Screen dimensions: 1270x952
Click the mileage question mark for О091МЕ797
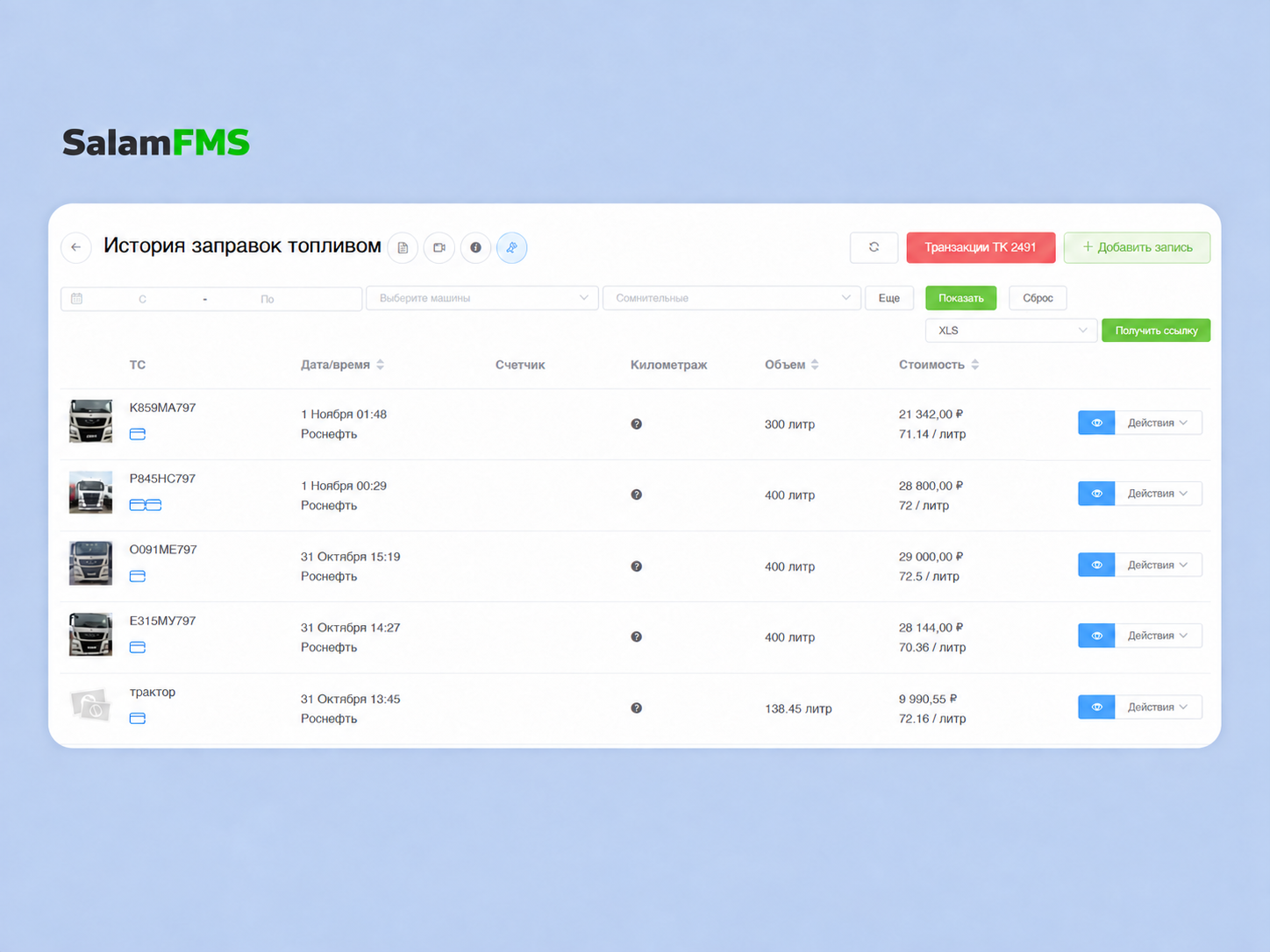click(x=637, y=566)
